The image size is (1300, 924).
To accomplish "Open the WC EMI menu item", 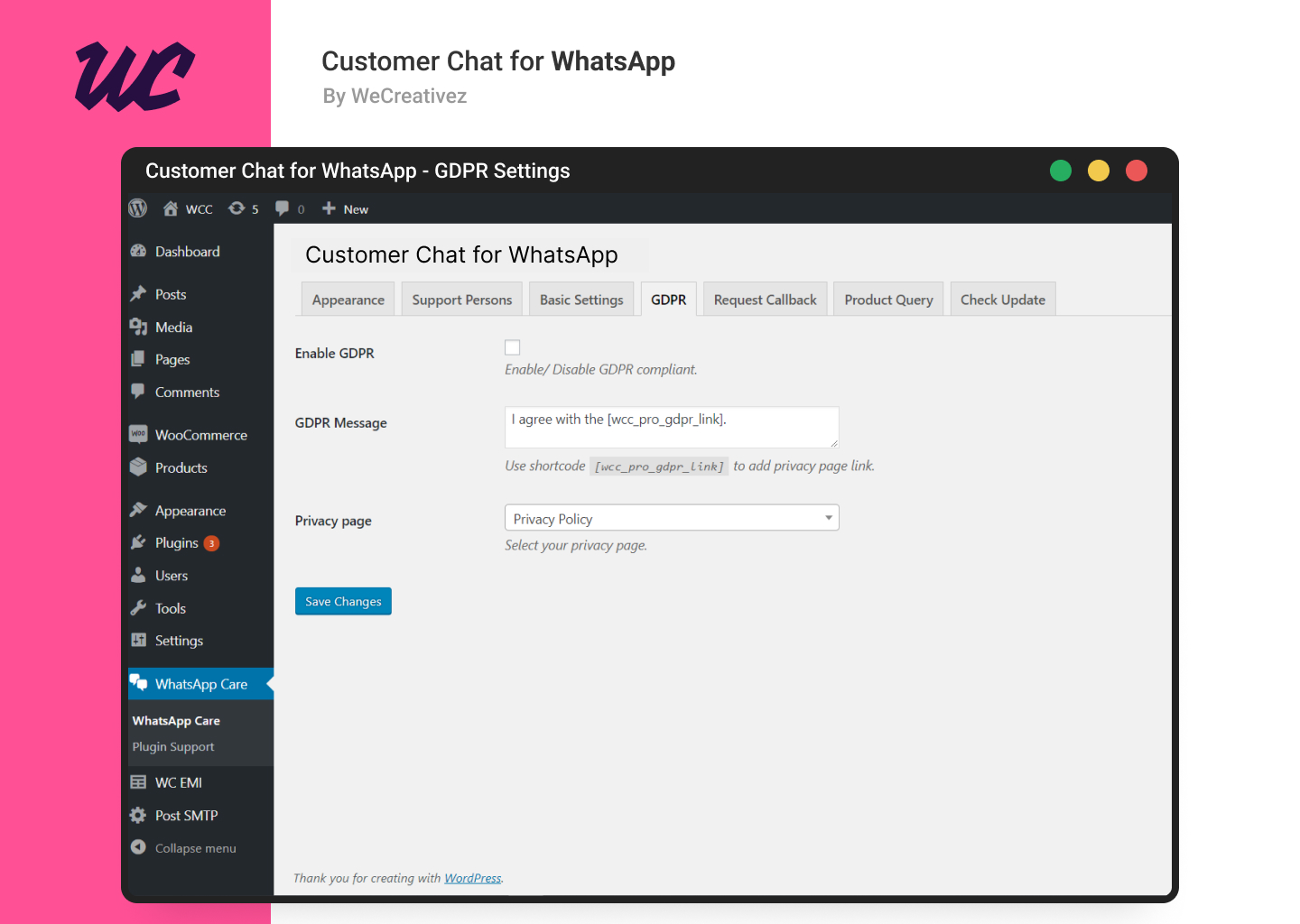I will pyautogui.click(x=179, y=782).
